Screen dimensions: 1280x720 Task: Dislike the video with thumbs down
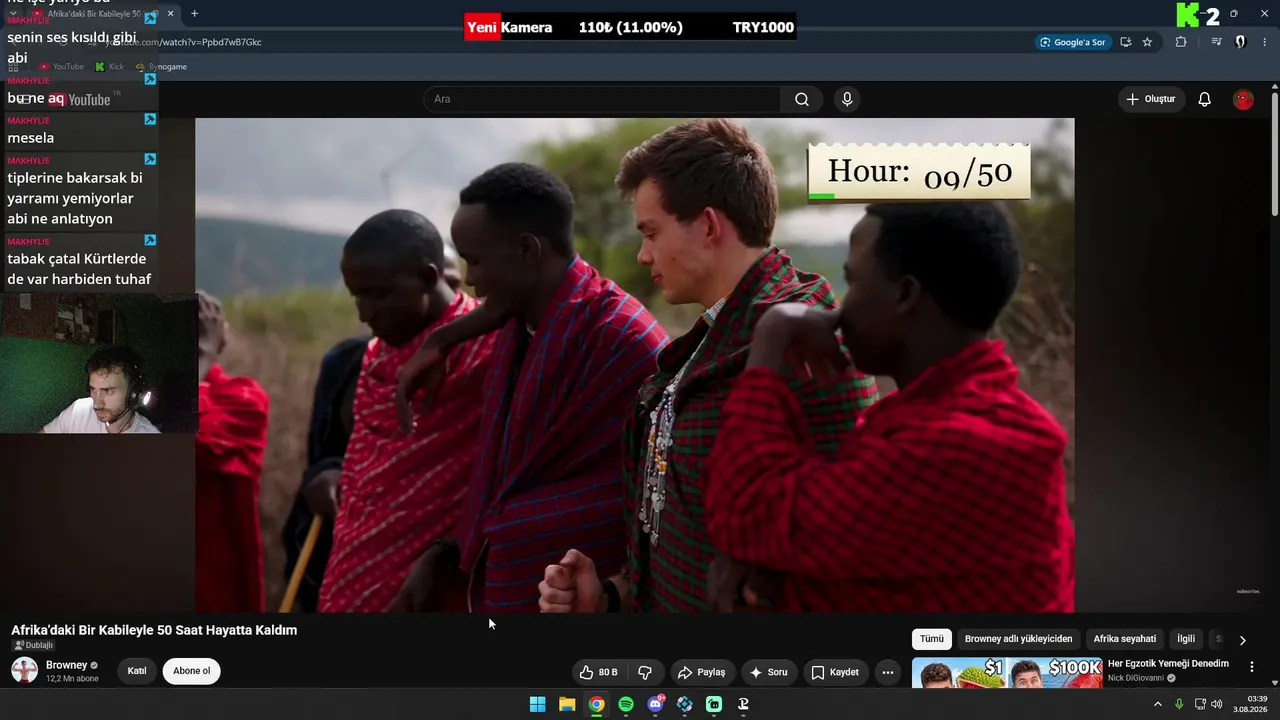pos(645,672)
